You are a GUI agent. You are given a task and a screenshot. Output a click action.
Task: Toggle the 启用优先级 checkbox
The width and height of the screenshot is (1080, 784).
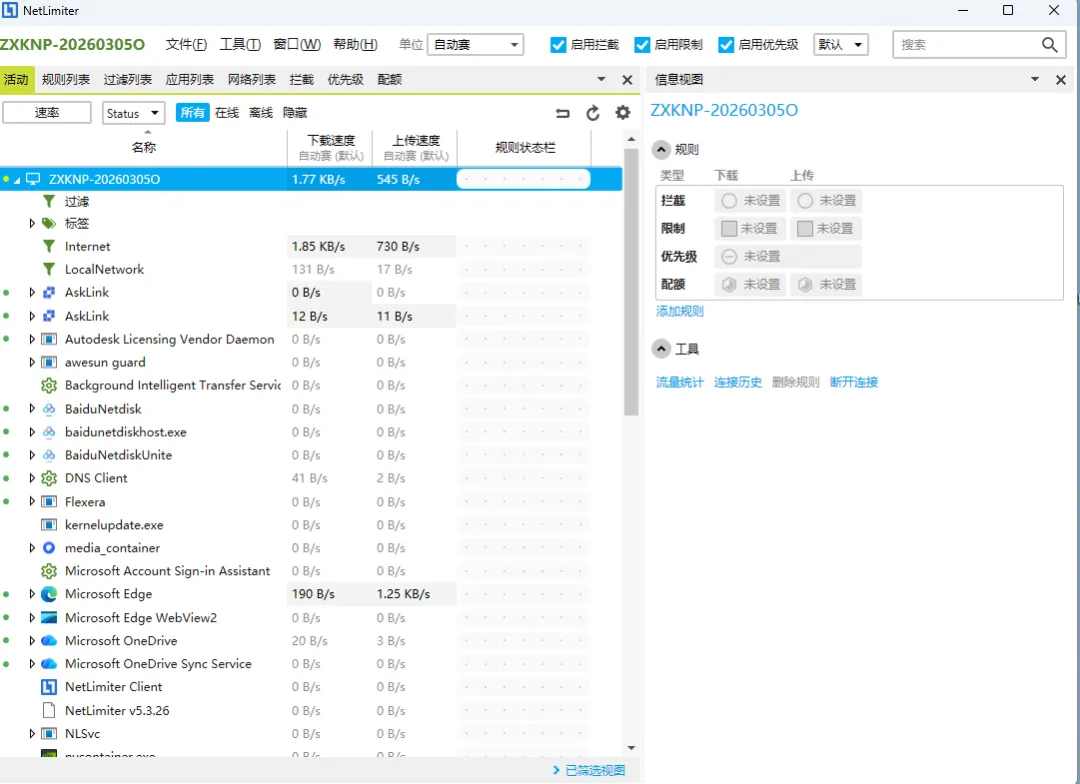[726, 45]
